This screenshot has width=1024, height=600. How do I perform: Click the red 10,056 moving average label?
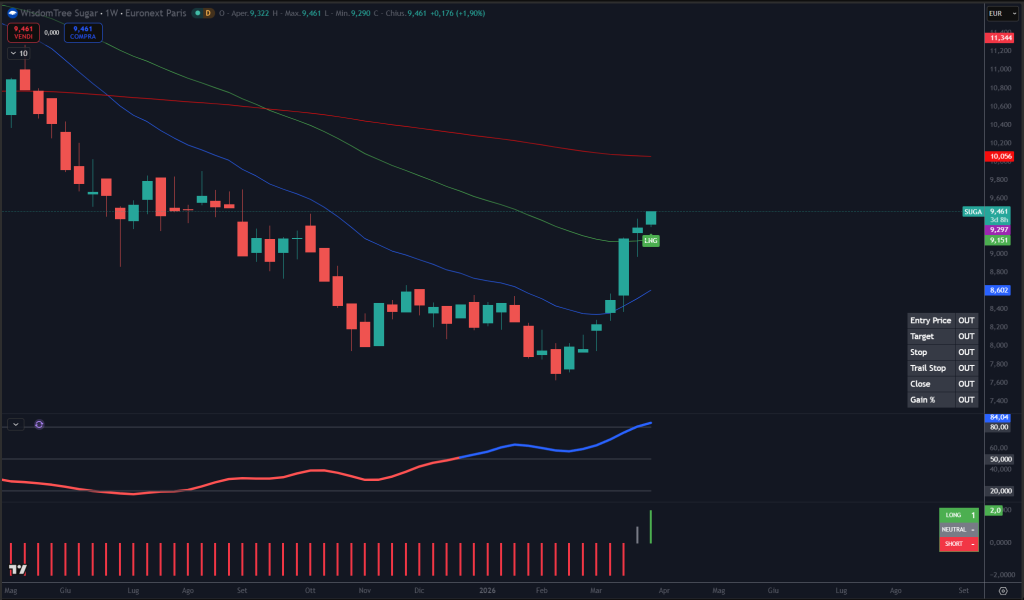coord(1000,157)
